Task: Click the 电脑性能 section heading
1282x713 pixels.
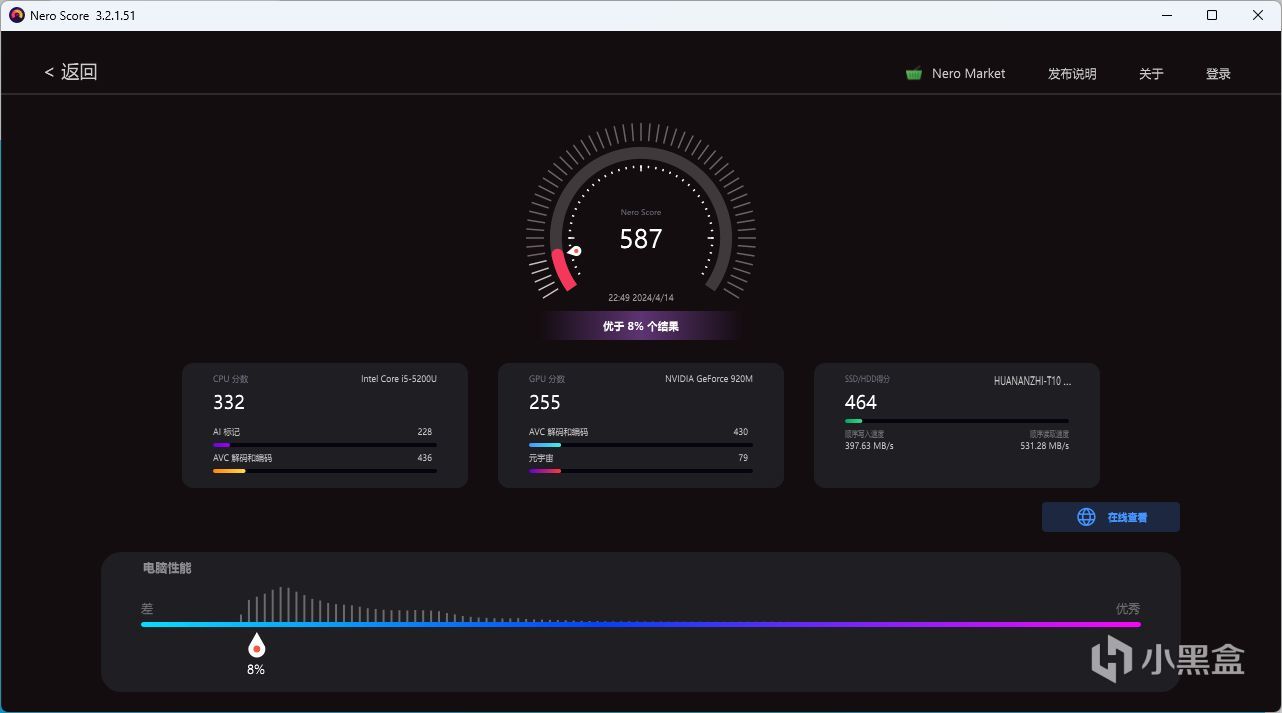Action: click(167, 568)
